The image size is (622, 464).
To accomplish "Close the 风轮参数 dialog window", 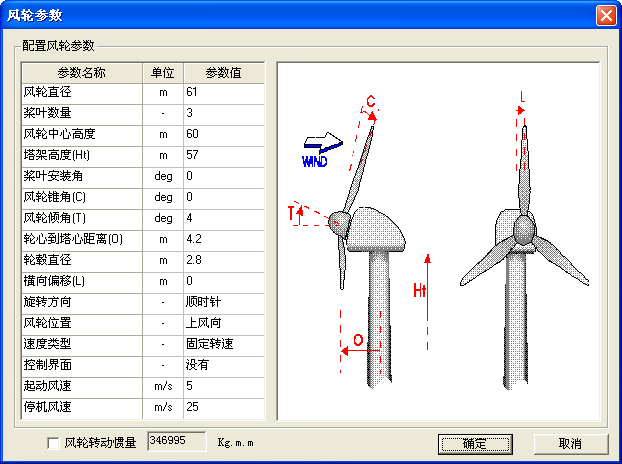I will coord(605,16).
